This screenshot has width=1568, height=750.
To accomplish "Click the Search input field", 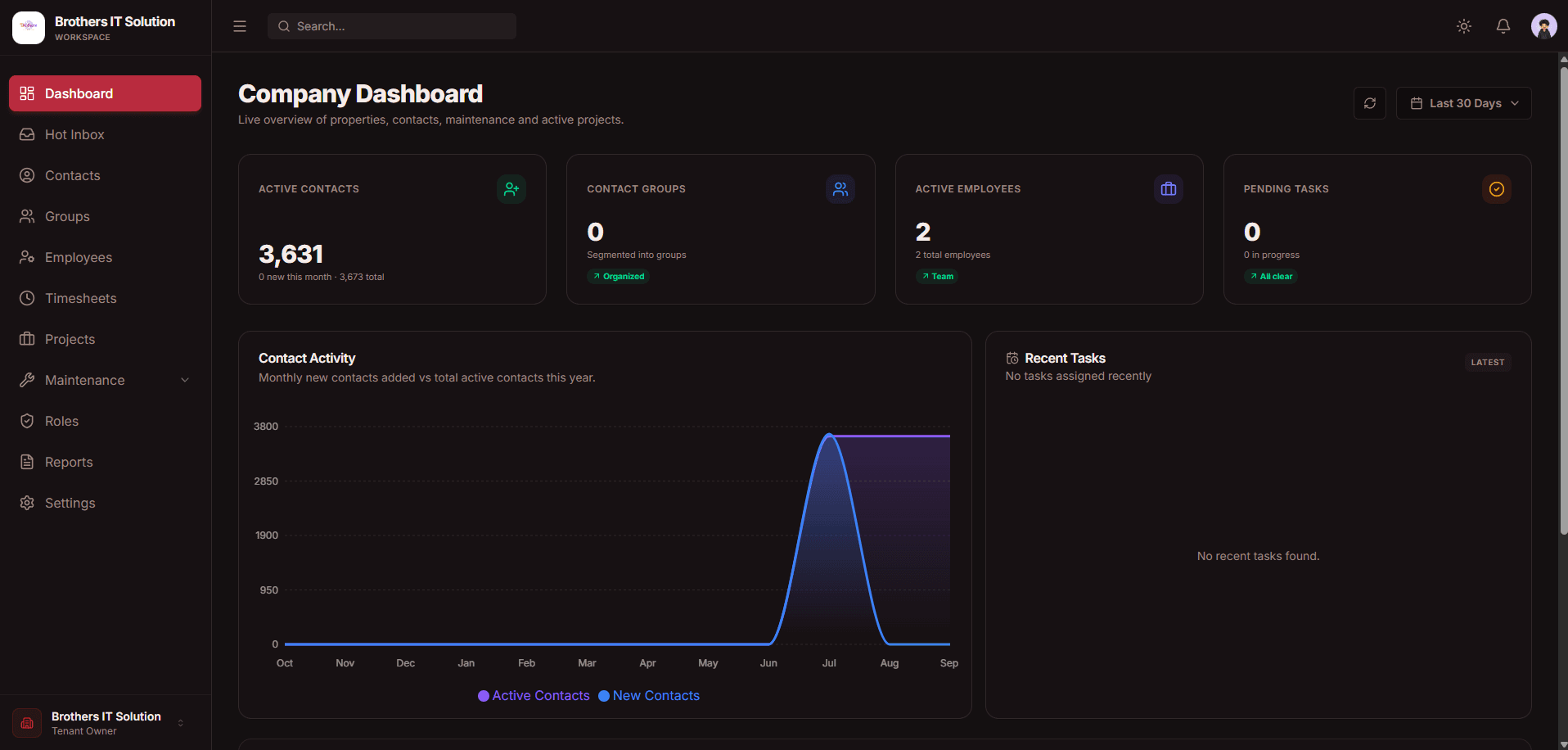I will click(392, 26).
